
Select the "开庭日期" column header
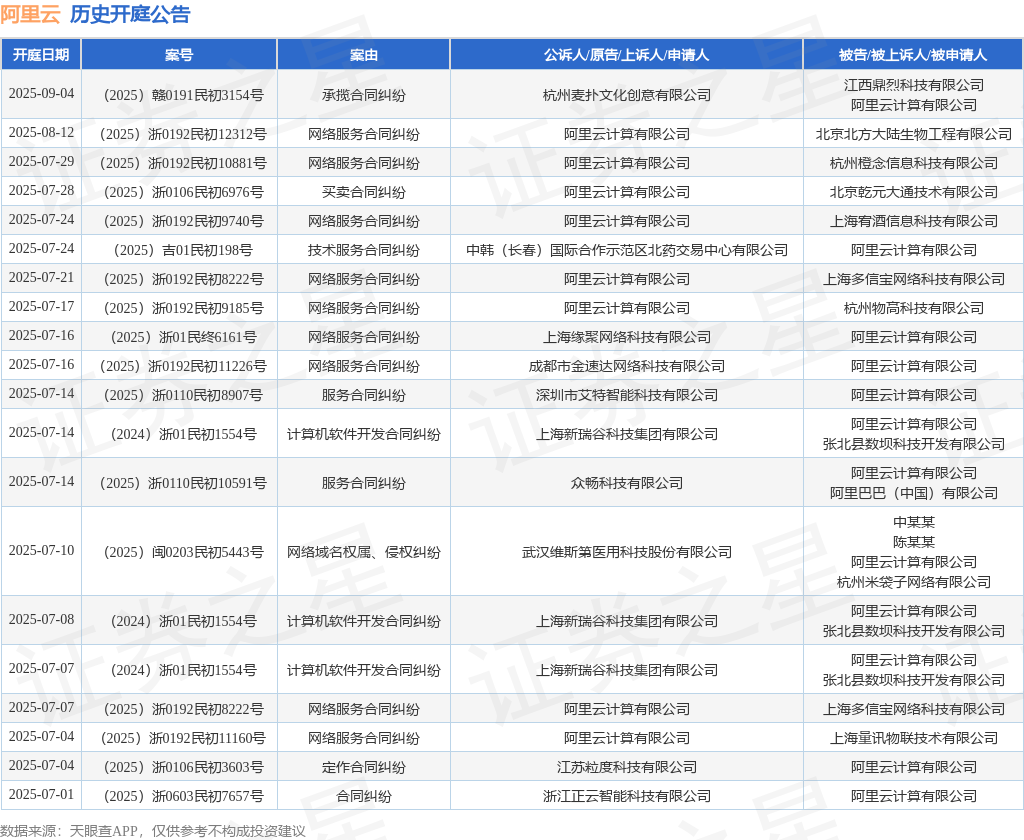[x=41, y=55]
